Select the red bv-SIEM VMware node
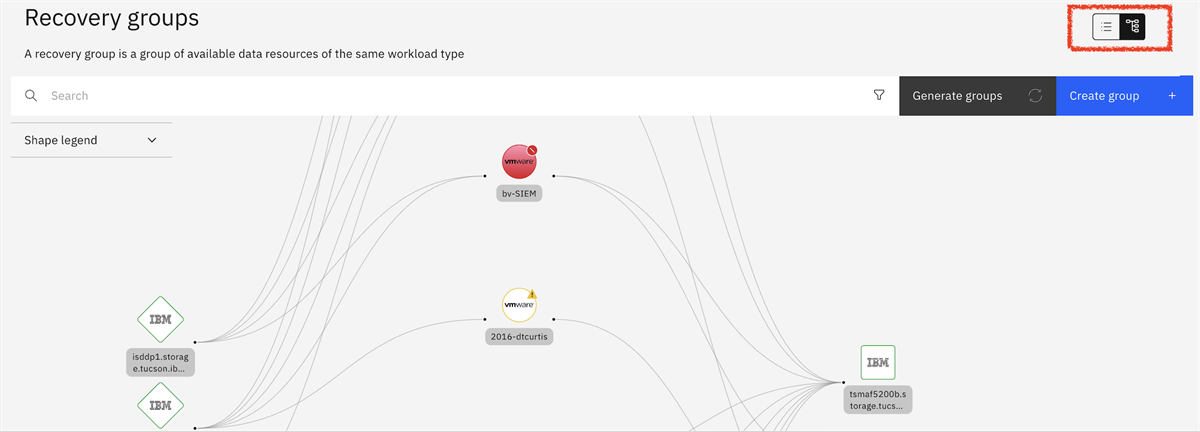This screenshot has width=1200, height=432. 520,161
